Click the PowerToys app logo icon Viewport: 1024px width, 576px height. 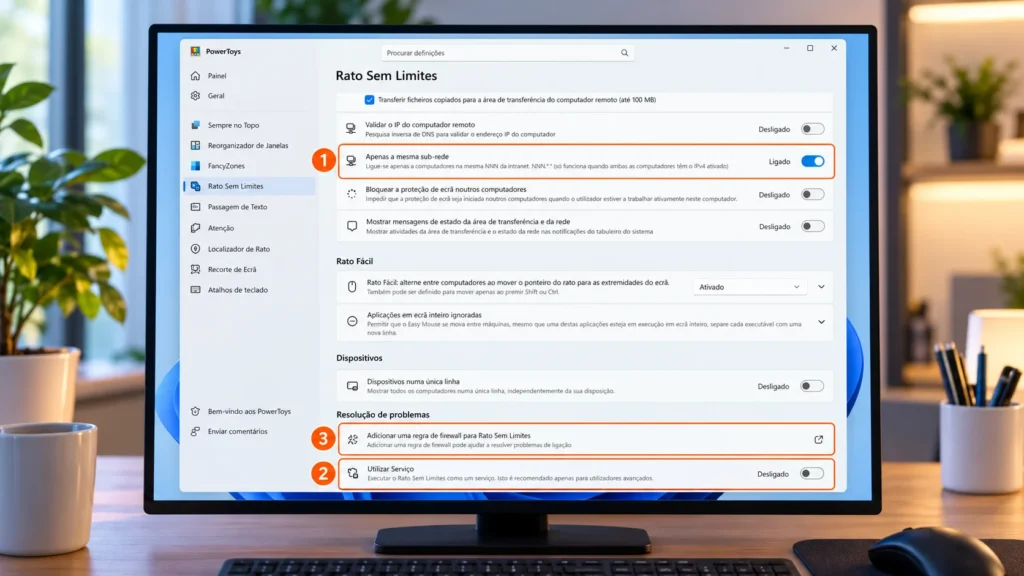pos(195,51)
